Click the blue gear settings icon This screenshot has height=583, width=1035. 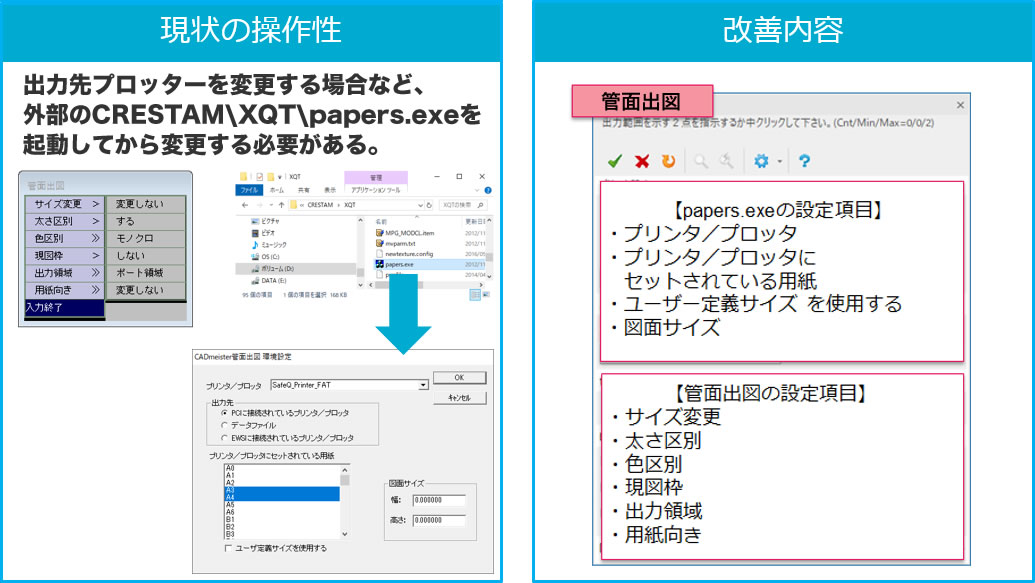click(761, 160)
